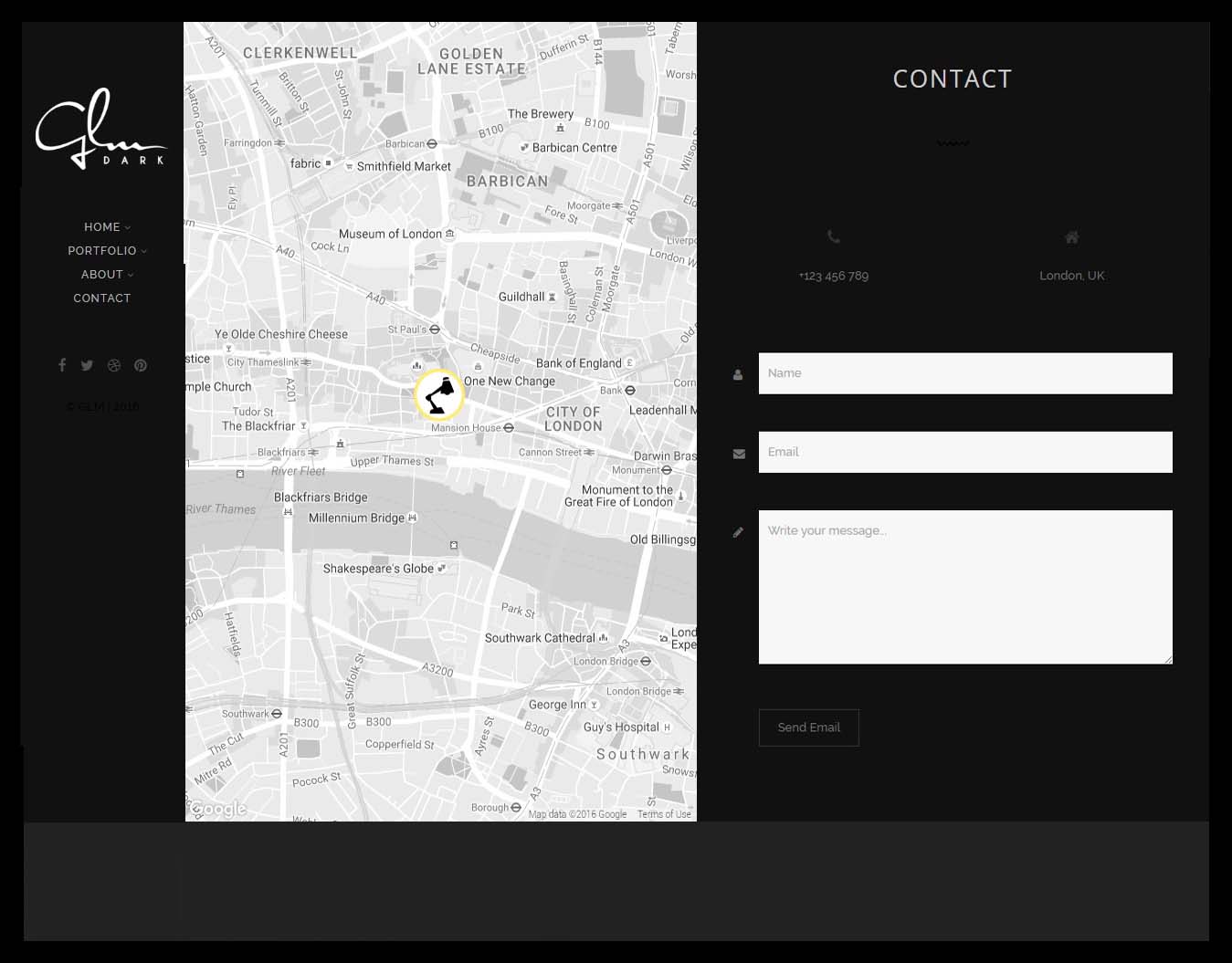Click the CLERKENWELL district label
This screenshot has height=963, width=1232.
300,53
